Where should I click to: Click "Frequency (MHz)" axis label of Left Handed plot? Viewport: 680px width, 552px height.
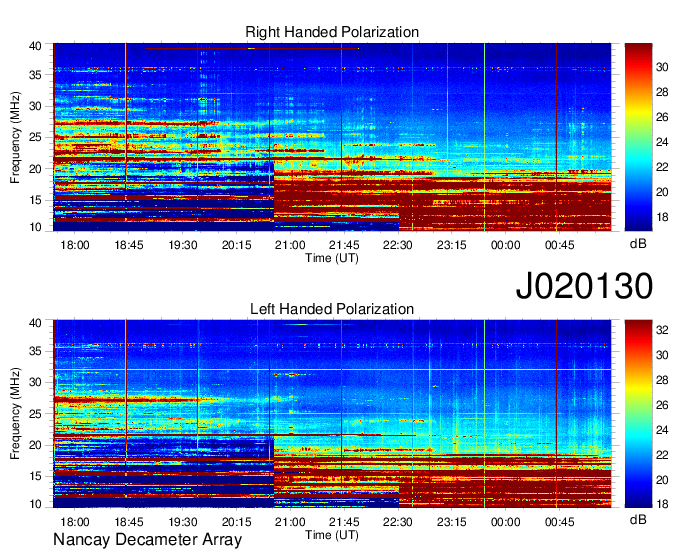pos(16,414)
